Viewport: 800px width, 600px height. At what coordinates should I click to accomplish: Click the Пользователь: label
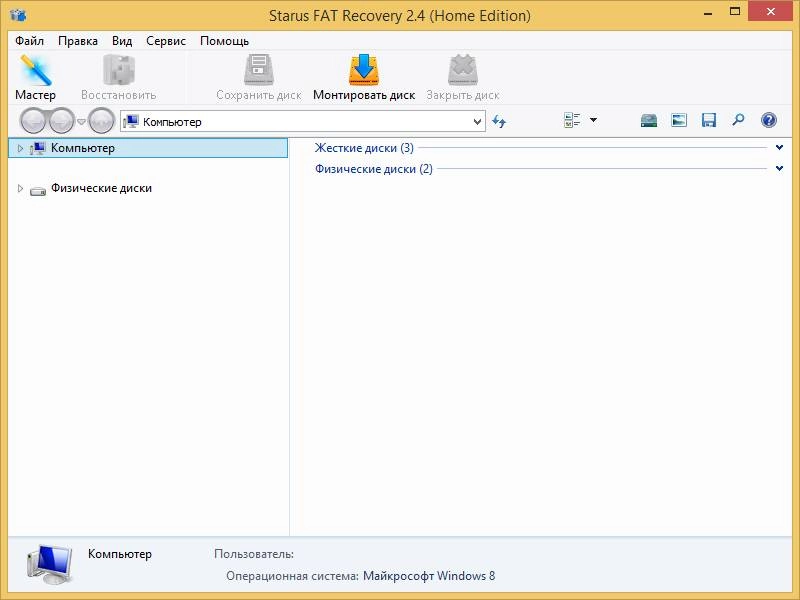click(254, 554)
